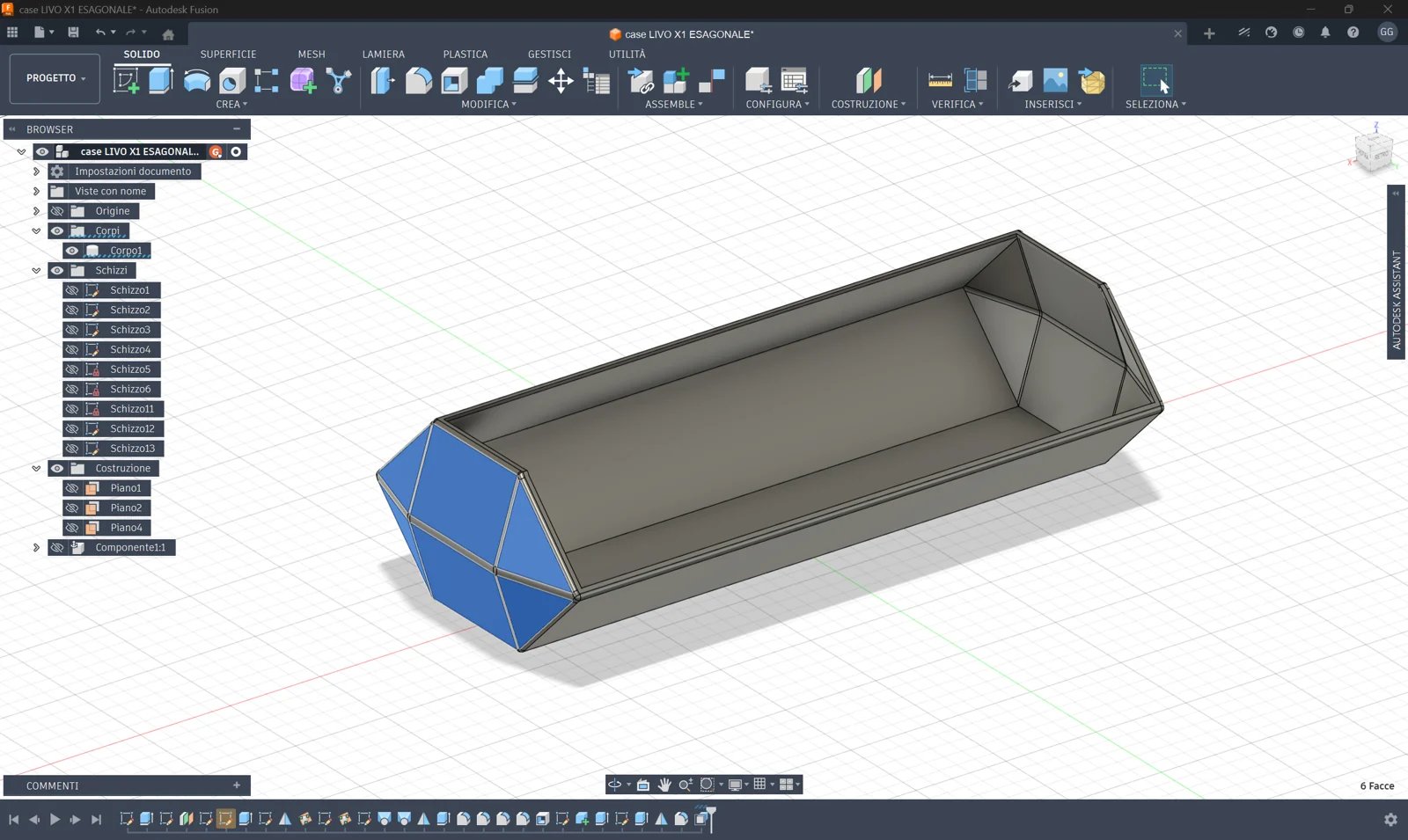The width and height of the screenshot is (1408, 840).
Task: Select the Extrude tool
Action: (x=160, y=81)
